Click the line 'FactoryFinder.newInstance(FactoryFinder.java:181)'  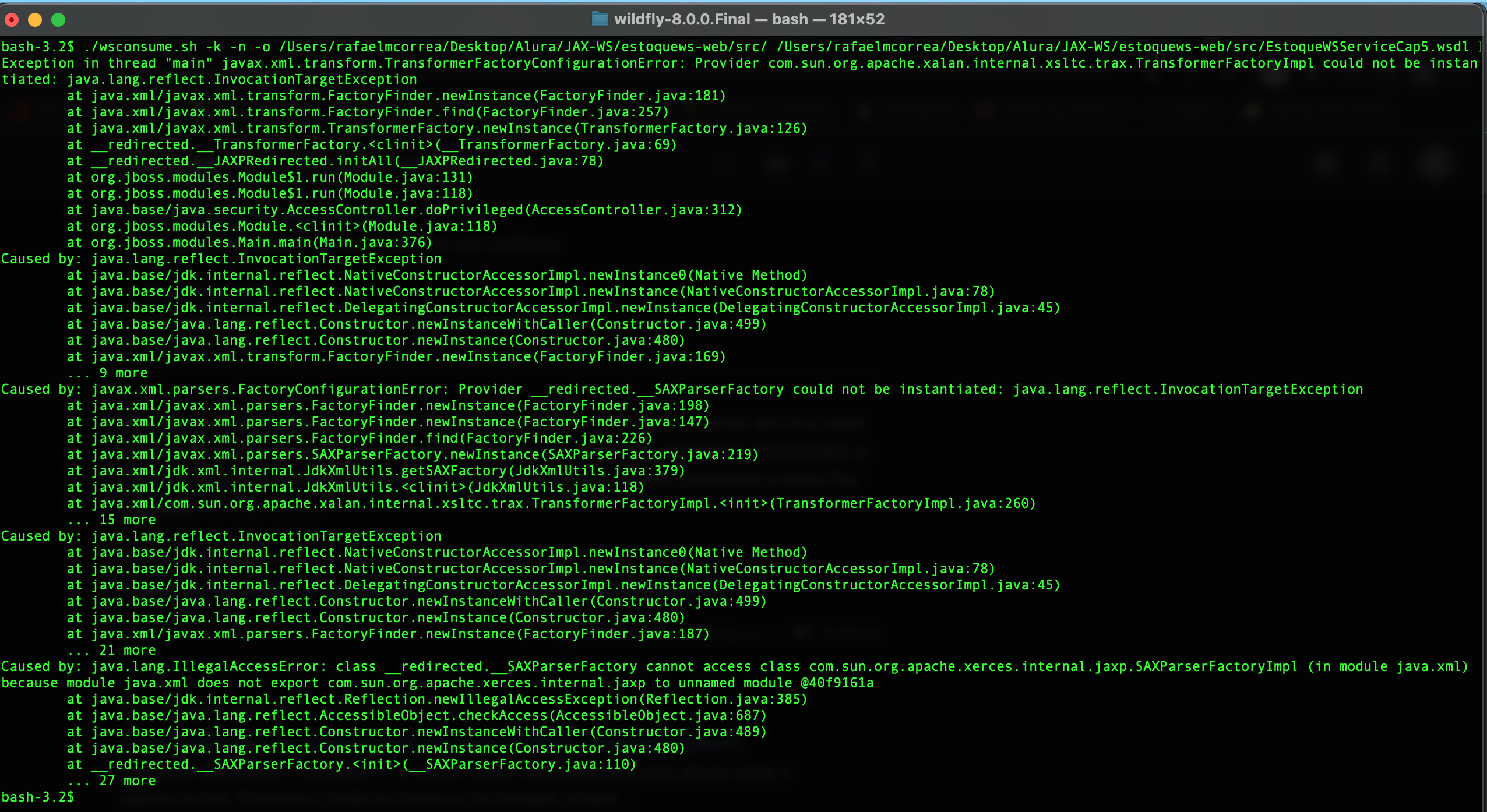point(396,96)
